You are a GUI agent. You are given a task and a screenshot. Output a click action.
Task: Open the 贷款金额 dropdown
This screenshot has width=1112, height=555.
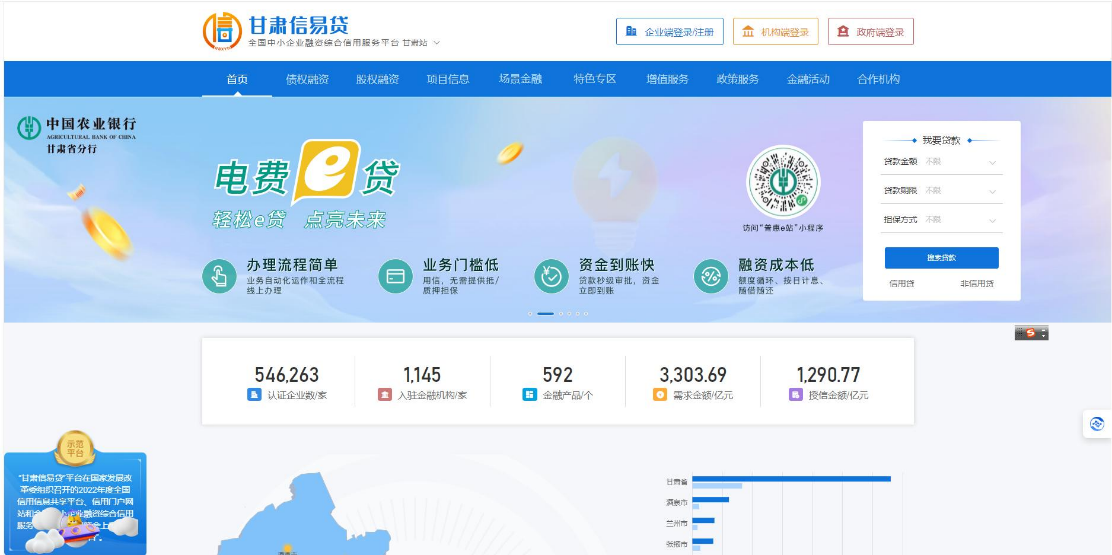941,162
